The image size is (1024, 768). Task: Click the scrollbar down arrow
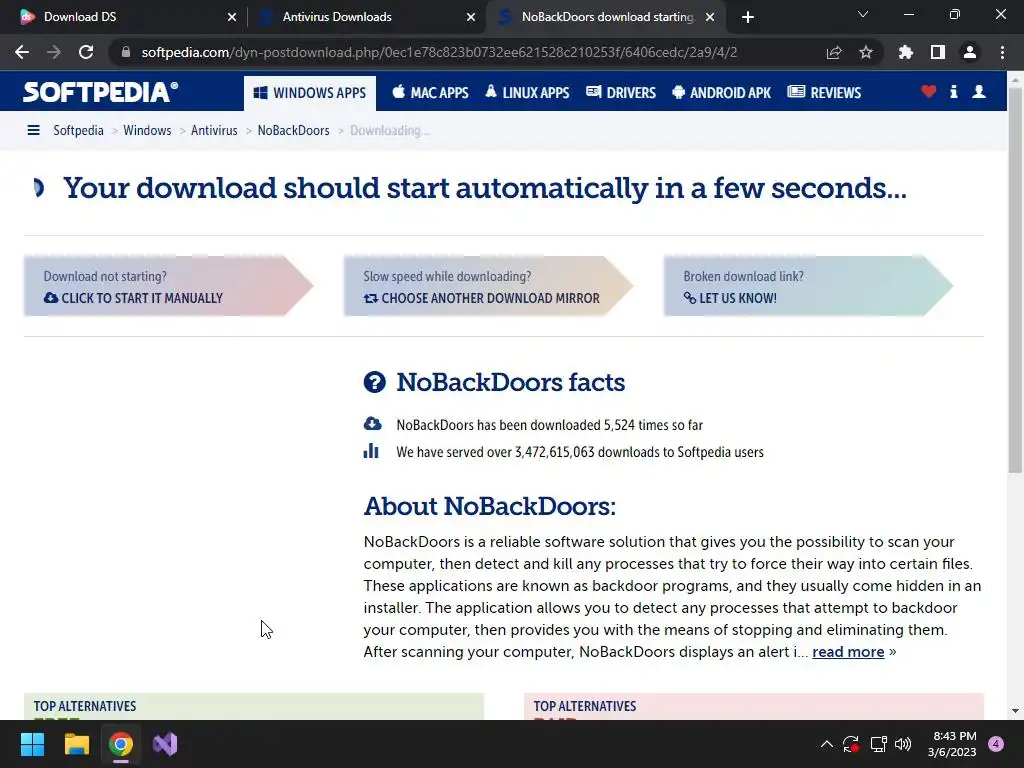point(1015,711)
